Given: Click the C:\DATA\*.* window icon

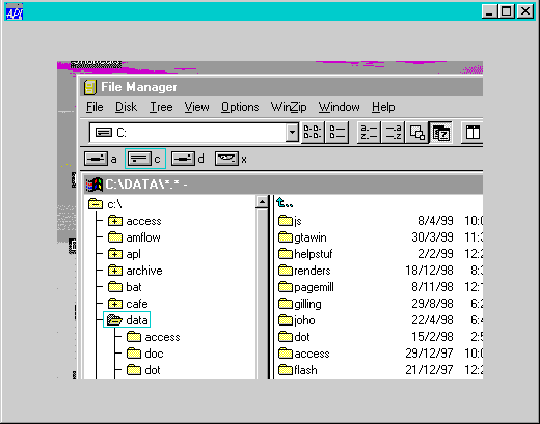Looking at the screenshot, I should pos(94,185).
